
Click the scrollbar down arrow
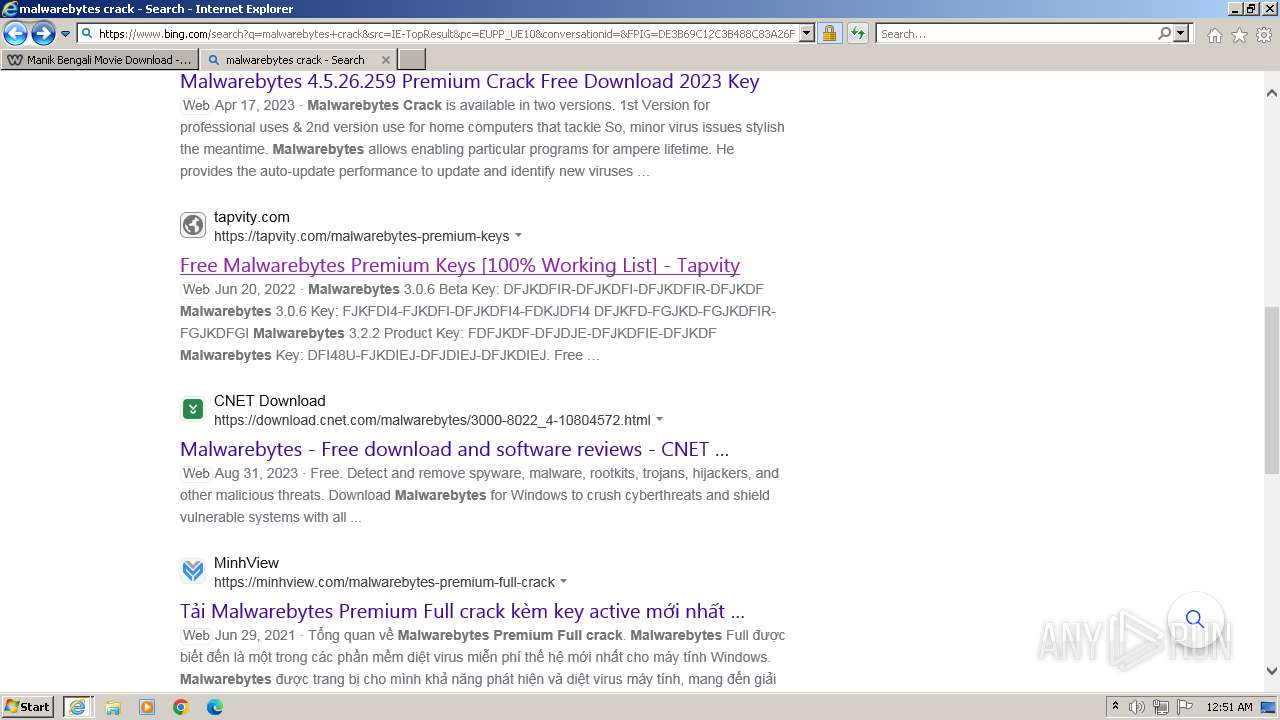click(x=1272, y=671)
